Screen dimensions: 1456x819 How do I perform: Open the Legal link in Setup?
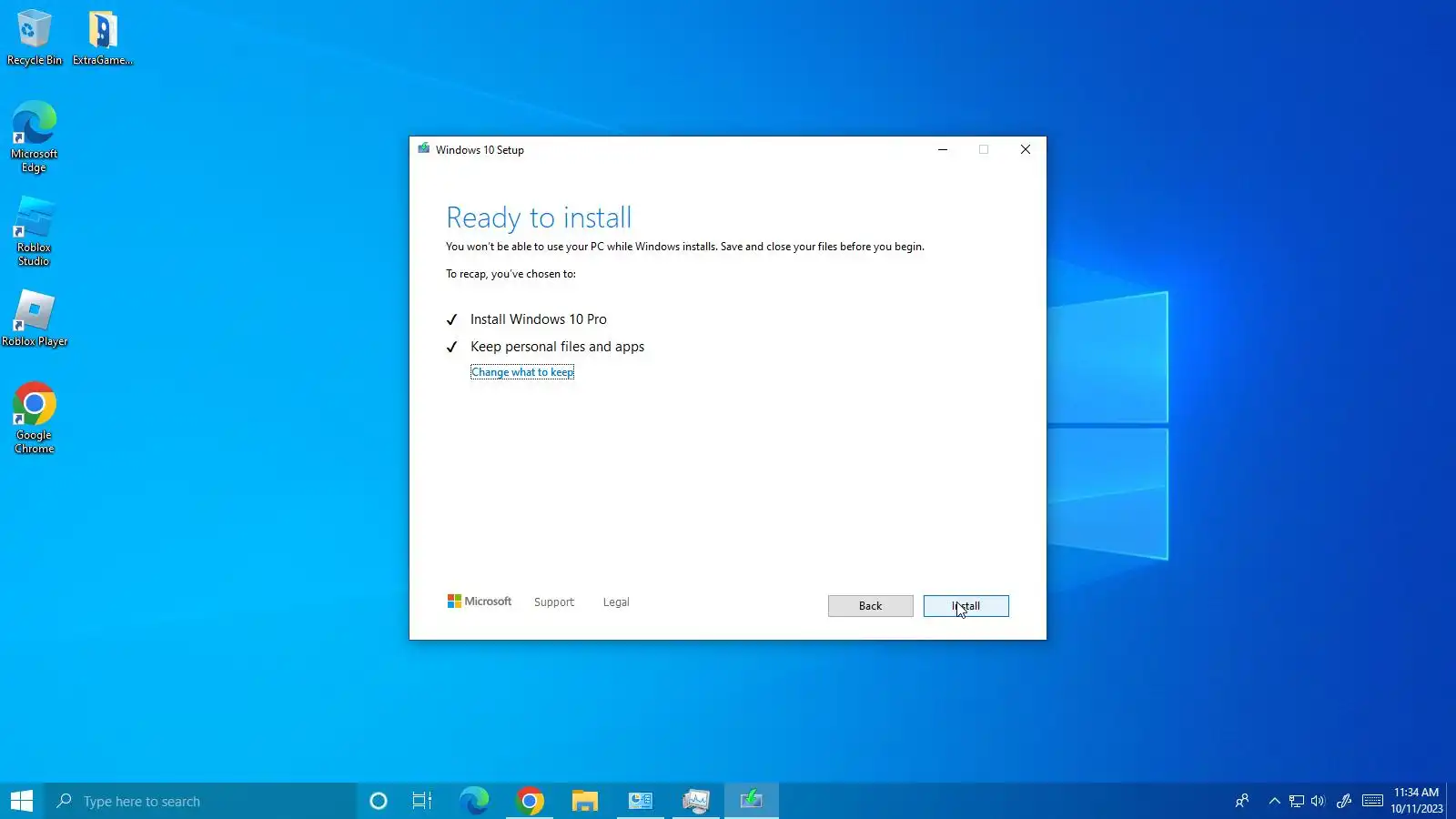[x=616, y=602]
